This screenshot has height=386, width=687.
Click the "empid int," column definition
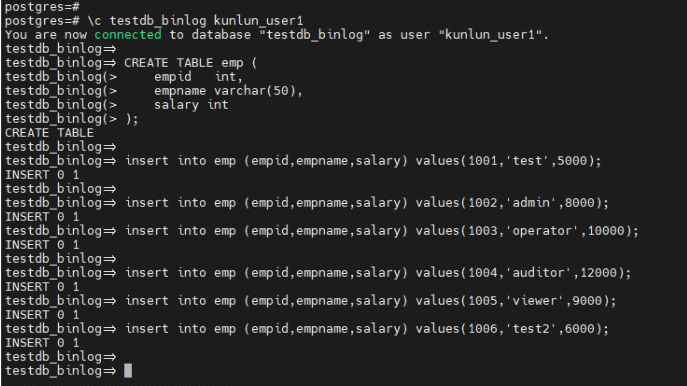tap(198, 77)
